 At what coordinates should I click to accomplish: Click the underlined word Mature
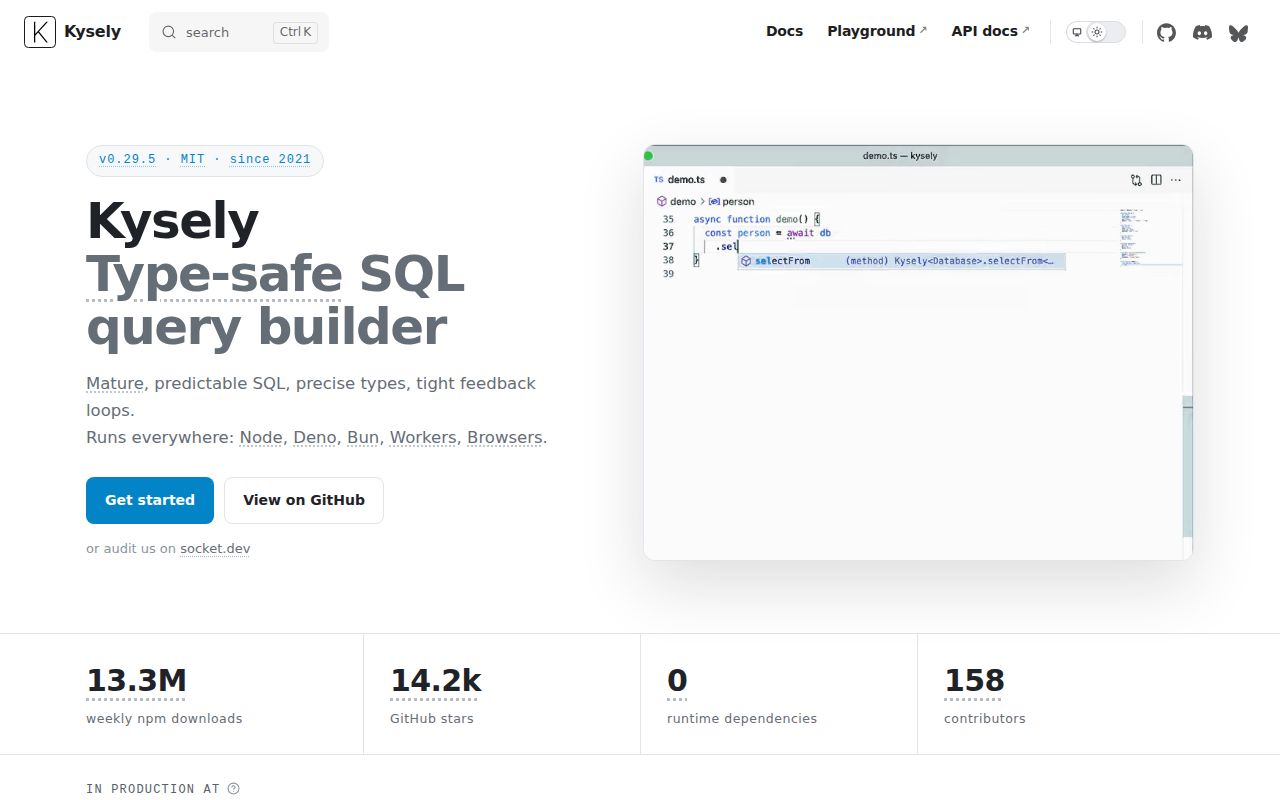point(115,383)
